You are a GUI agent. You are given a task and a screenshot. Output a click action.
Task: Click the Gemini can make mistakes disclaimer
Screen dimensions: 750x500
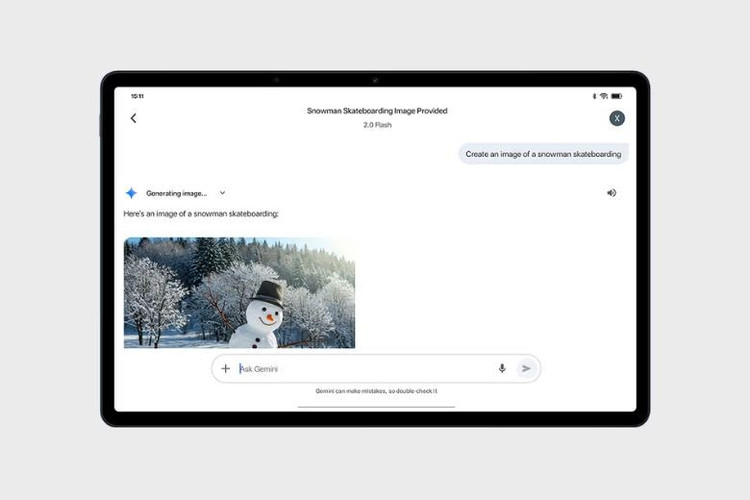click(x=376, y=391)
